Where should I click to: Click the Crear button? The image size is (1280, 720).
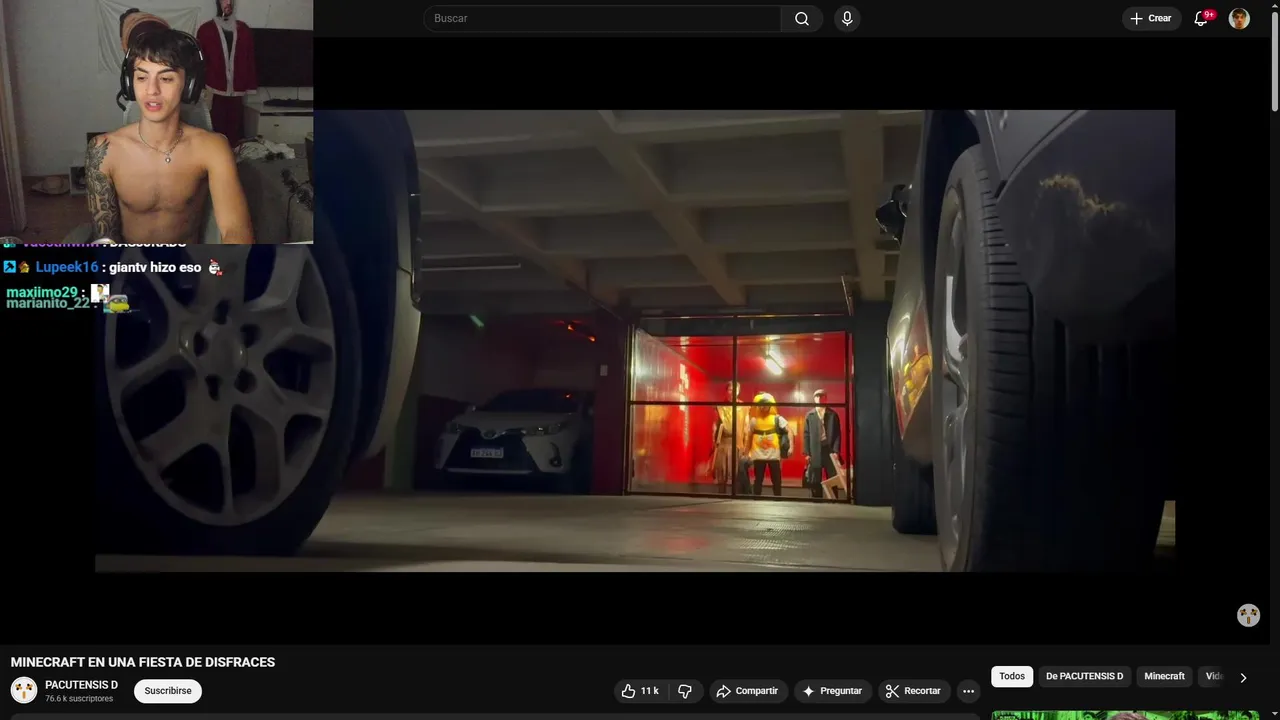click(1151, 18)
